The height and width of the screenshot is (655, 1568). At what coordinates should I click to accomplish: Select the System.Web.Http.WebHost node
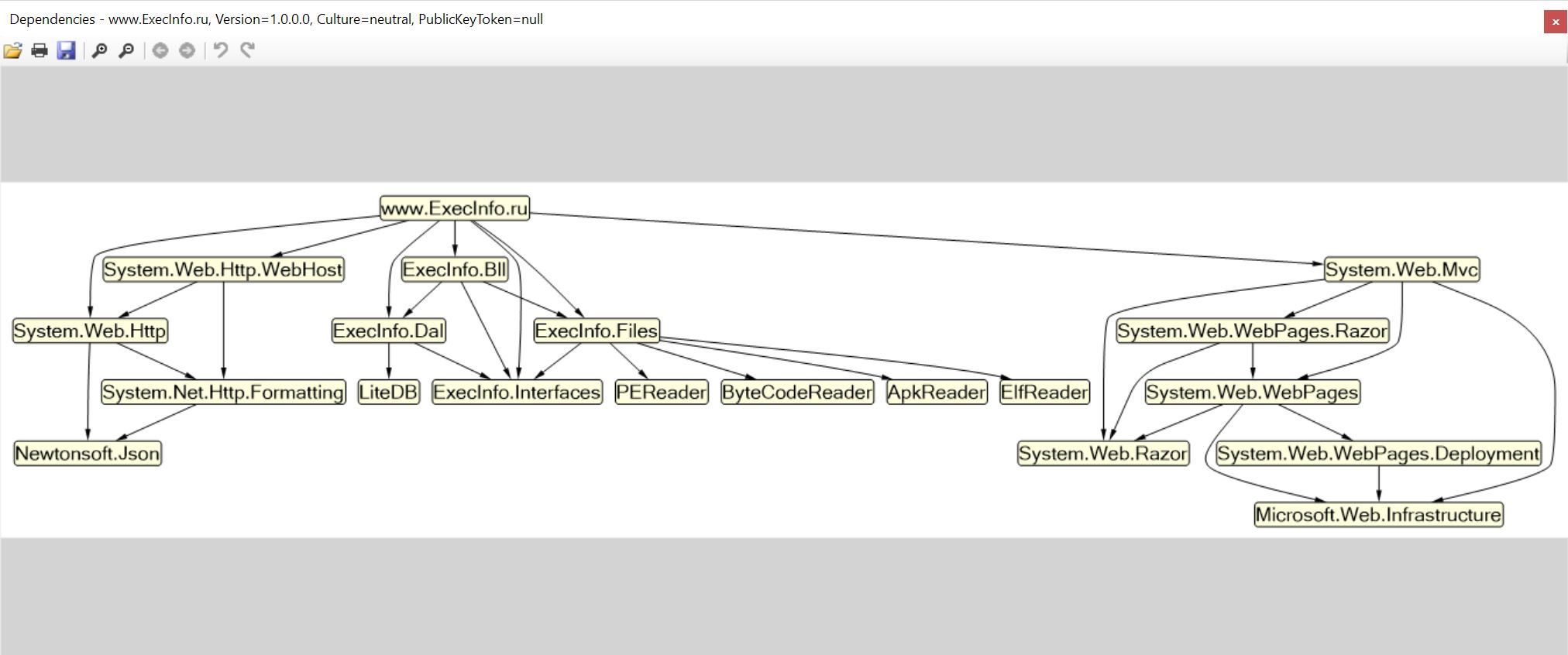(223, 269)
